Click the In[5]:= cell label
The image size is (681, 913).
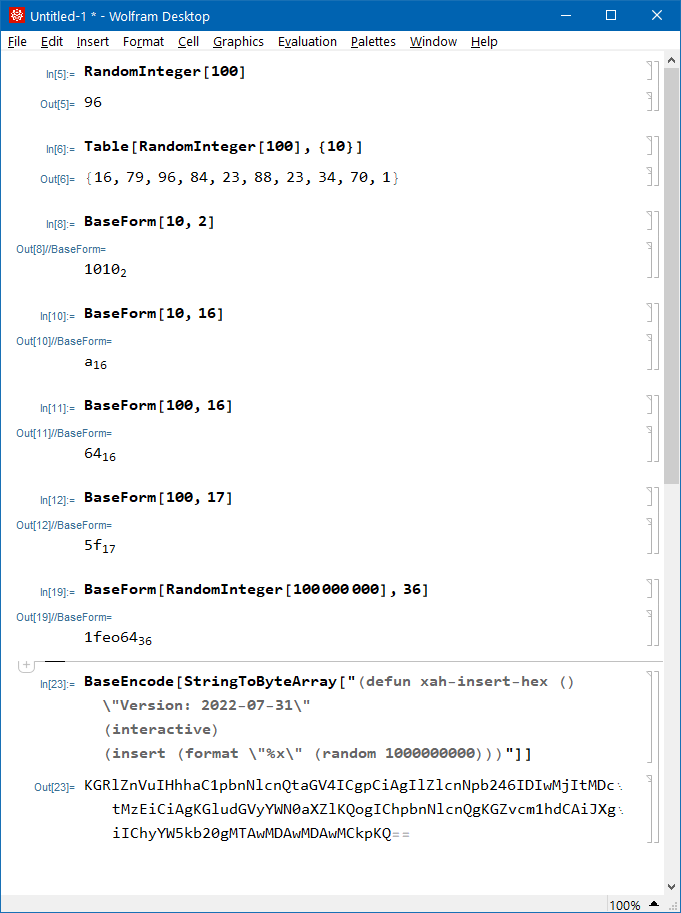tap(61, 74)
